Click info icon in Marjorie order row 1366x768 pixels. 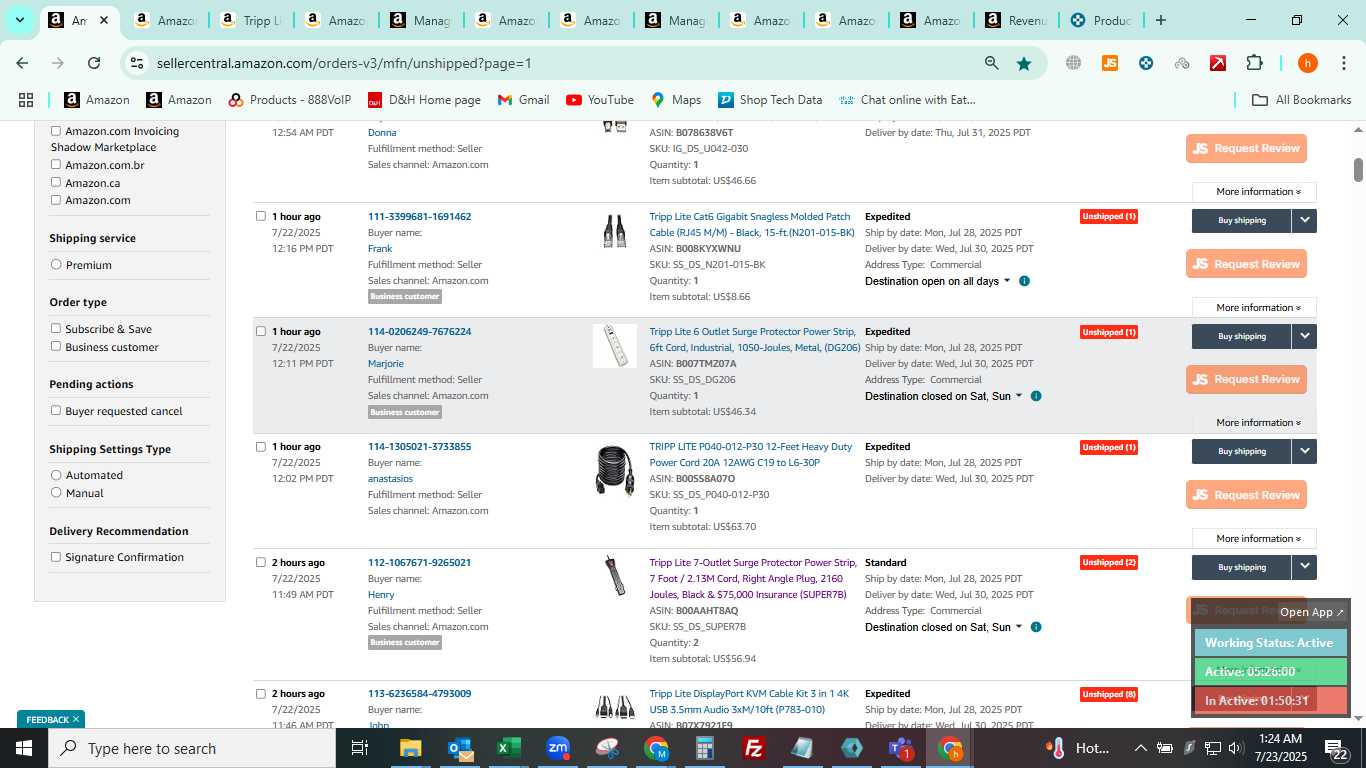pyautogui.click(x=1036, y=396)
